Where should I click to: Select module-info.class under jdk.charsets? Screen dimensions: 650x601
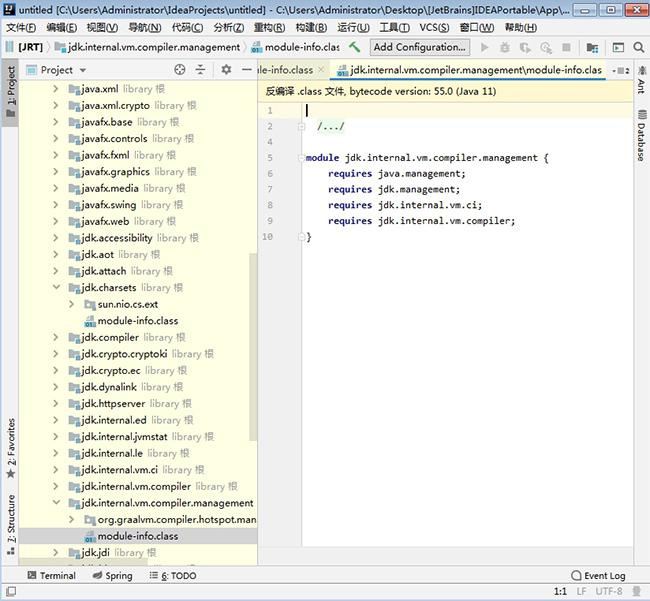pos(138,321)
